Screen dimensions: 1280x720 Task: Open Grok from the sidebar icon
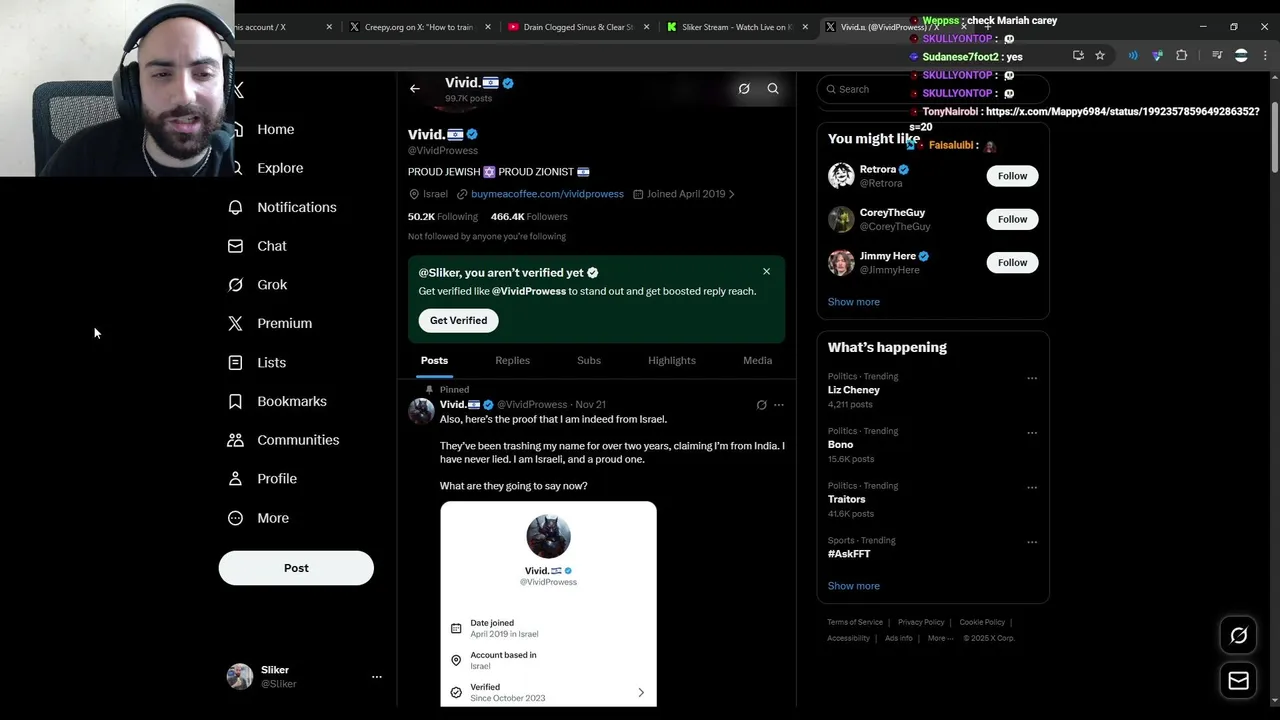235,285
